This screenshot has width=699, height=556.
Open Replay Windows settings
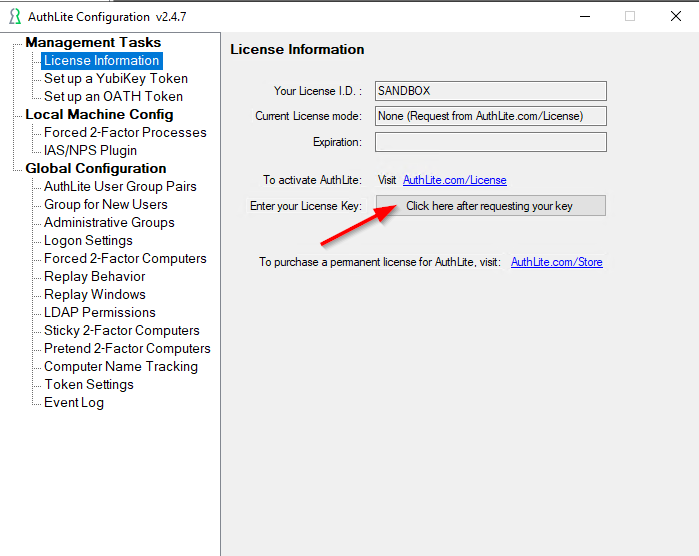tap(95, 294)
